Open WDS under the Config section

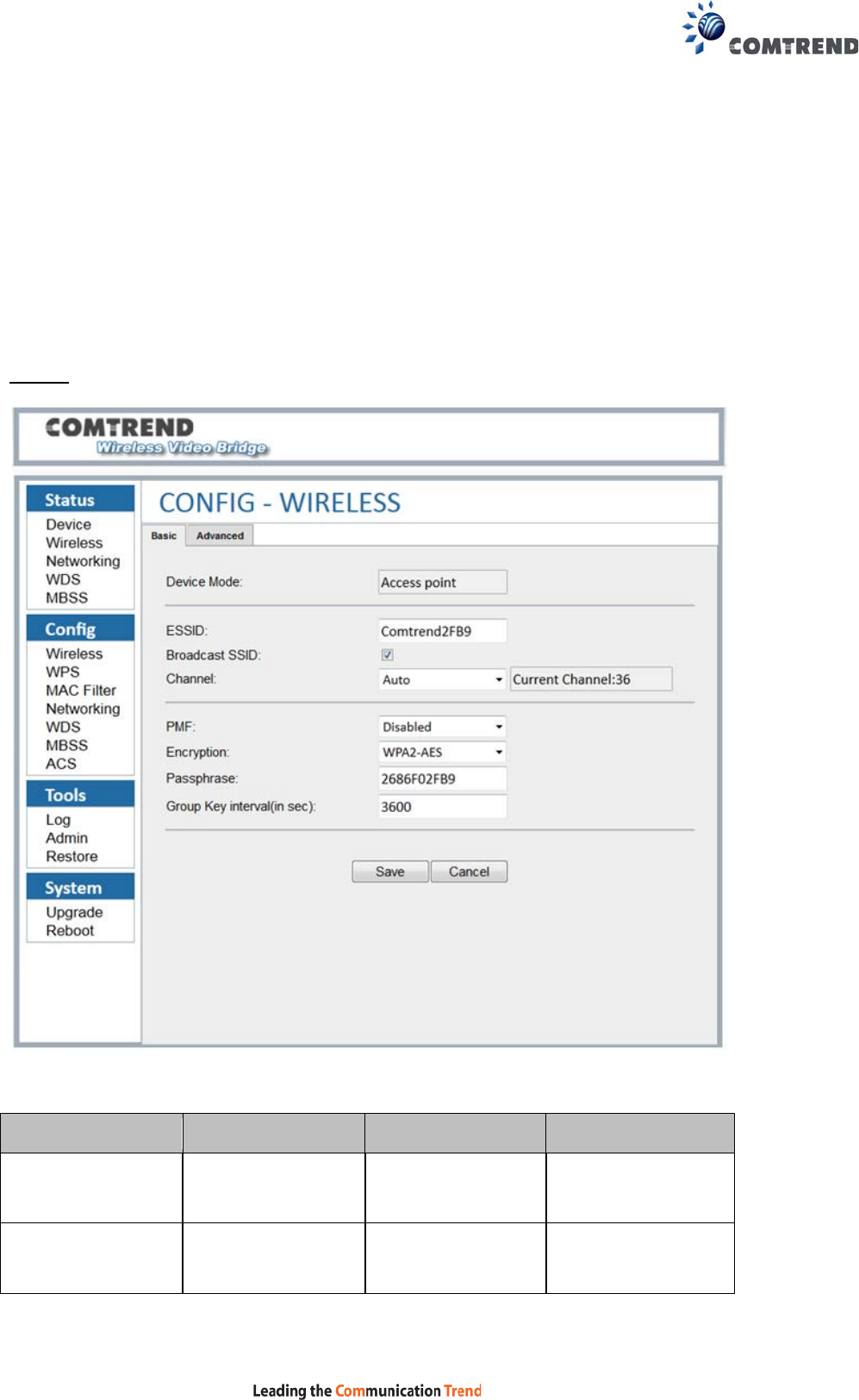[63, 727]
